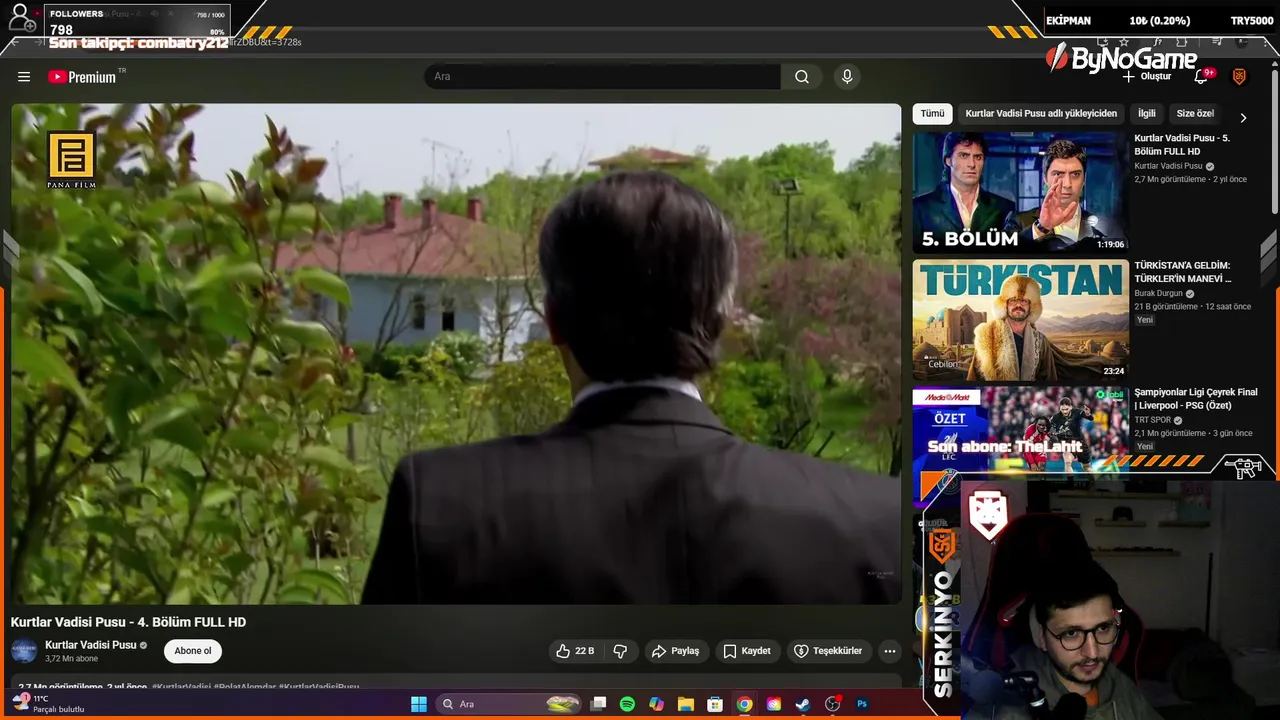Open TÜRKİSTAN'A GELDİM video title

(x=1182, y=272)
